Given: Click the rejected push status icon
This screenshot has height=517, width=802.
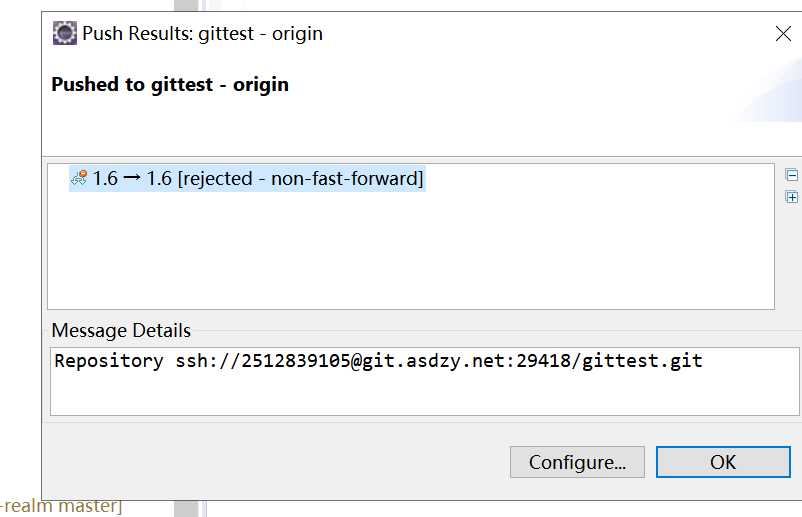Looking at the screenshot, I should [x=79, y=178].
